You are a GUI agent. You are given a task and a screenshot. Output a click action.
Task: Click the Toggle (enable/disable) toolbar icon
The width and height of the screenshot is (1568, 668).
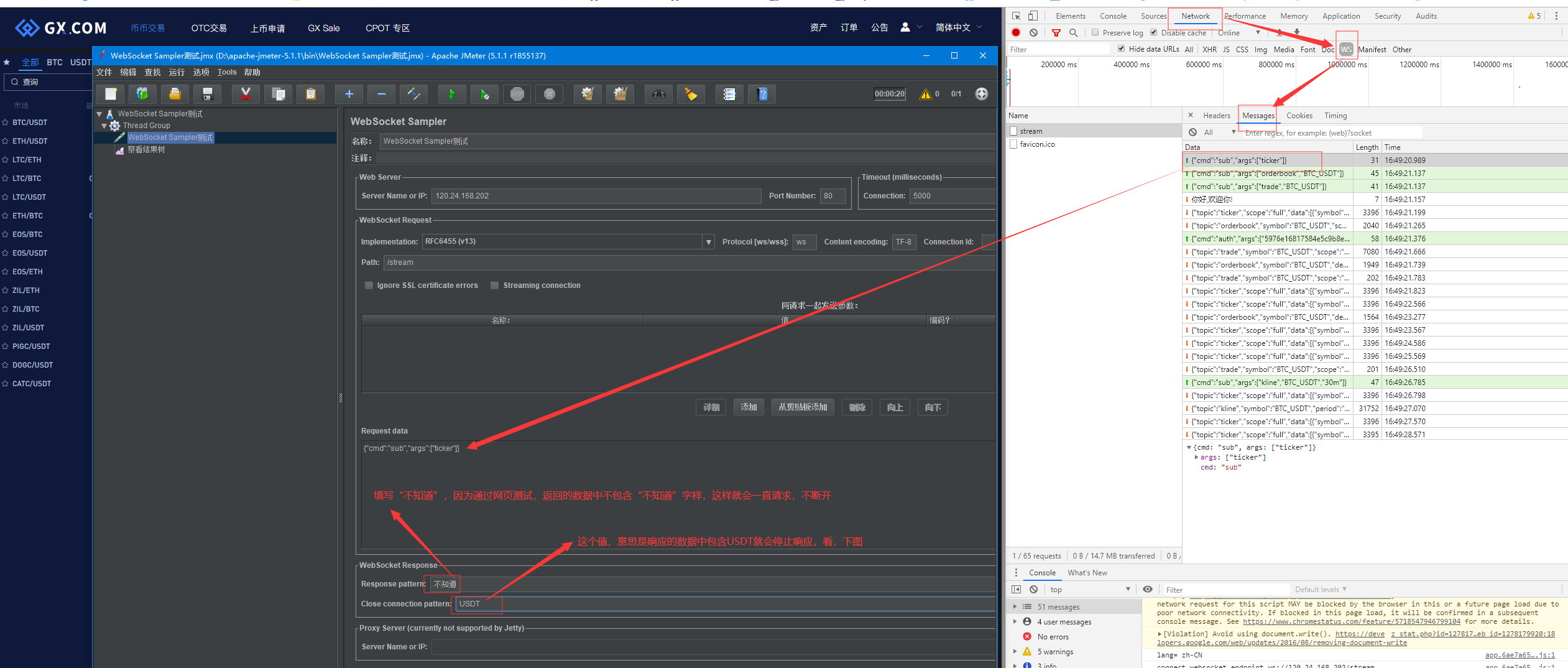coord(414,94)
